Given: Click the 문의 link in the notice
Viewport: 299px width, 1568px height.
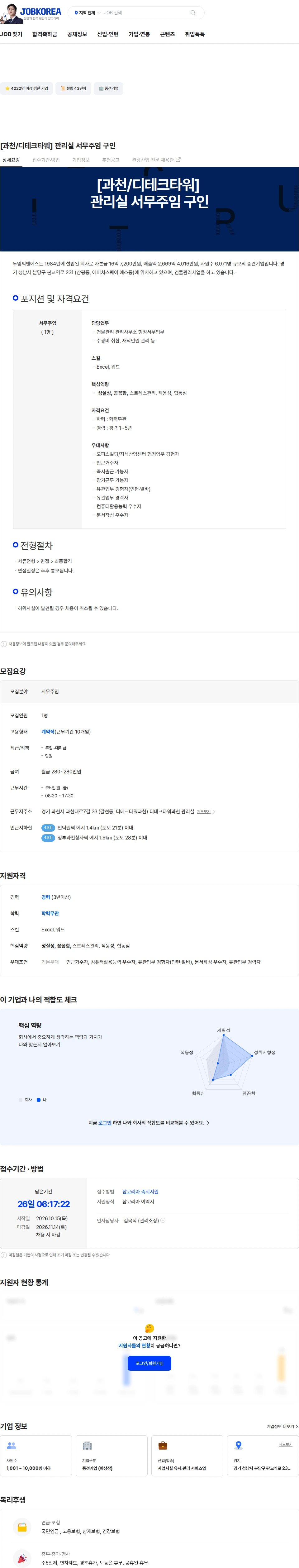Looking at the screenshot, I should tap(68, 643).
